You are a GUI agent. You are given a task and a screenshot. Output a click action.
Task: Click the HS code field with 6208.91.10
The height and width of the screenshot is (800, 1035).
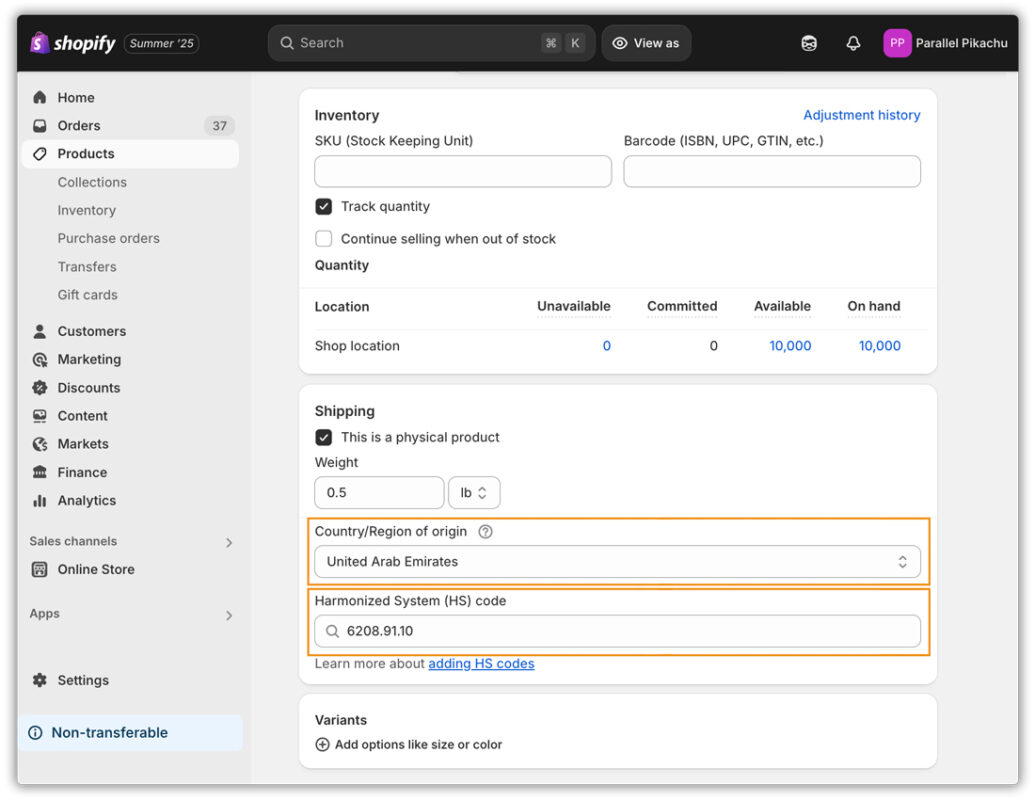point(617,631)
